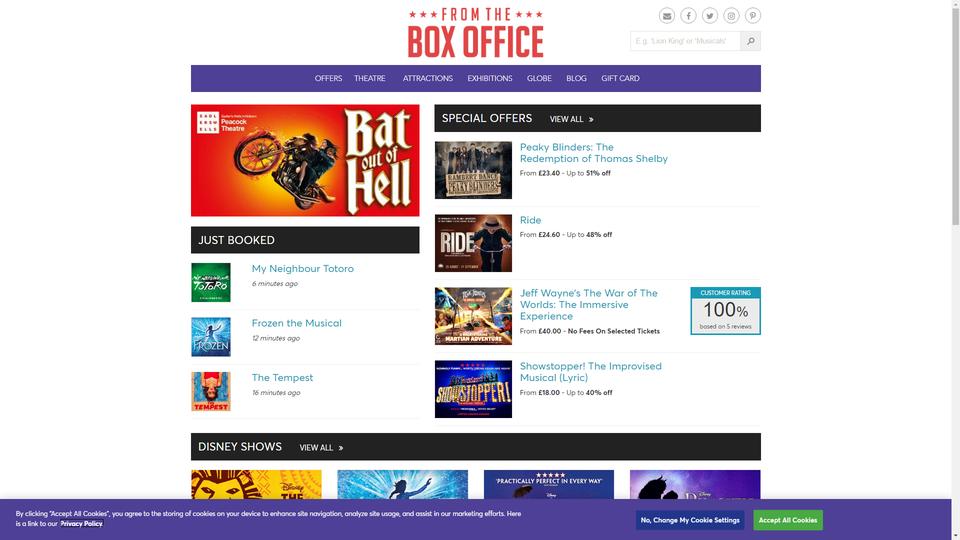Click No, Change My Cookie Settings

click(x=690, y=520)
